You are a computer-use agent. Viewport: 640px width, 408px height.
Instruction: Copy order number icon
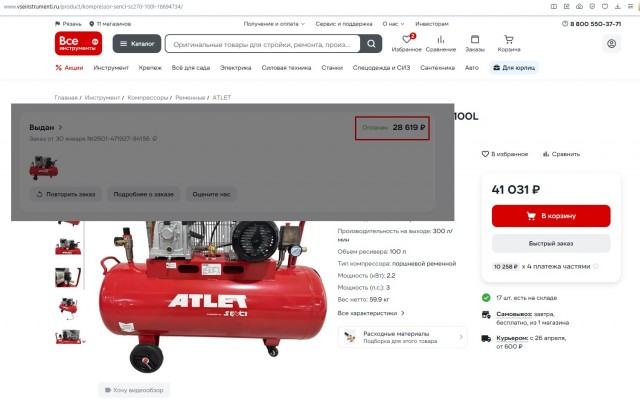pyautogui.click(x=155, y=139)
